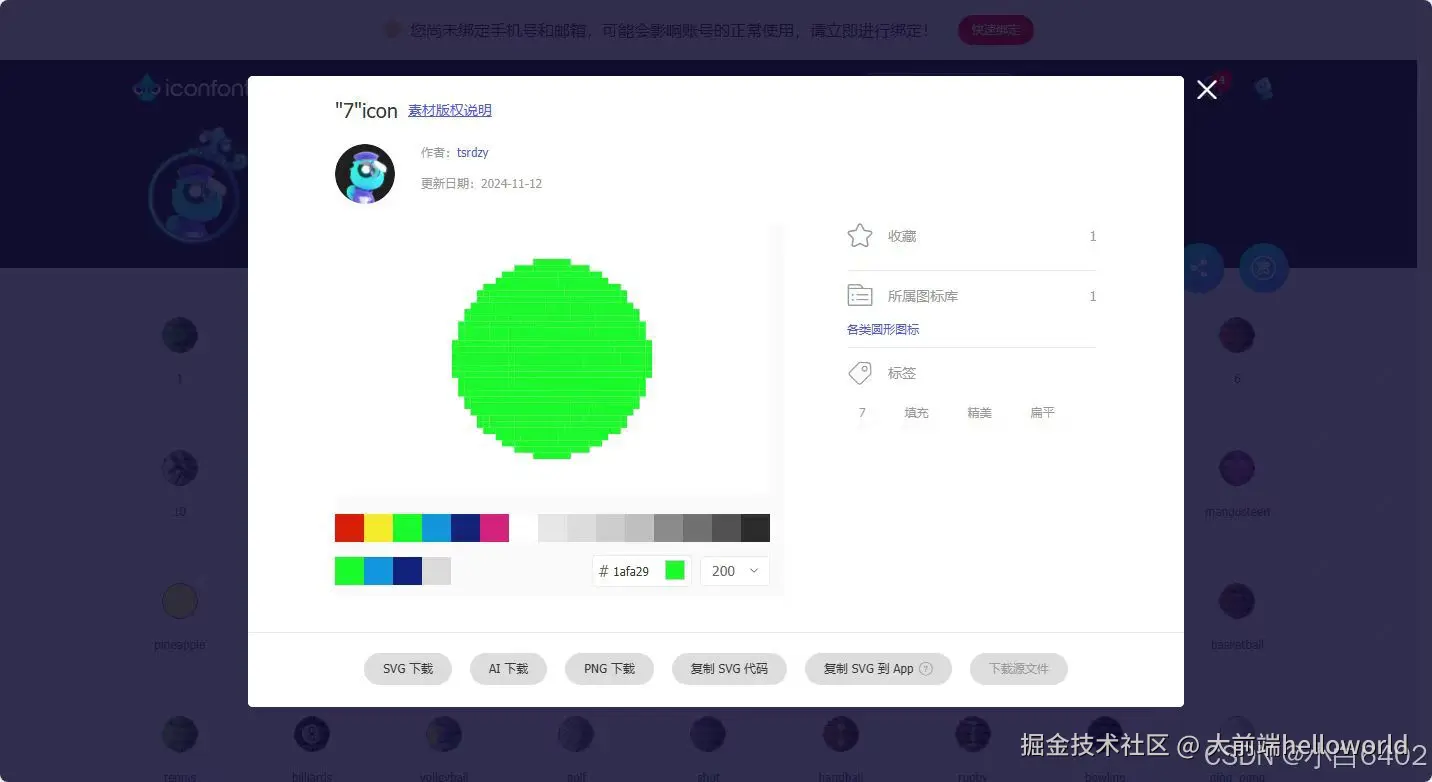Screen dimensions: 1432x782
Task: Open the 200 size dropdown
Action: click(734, 570)
